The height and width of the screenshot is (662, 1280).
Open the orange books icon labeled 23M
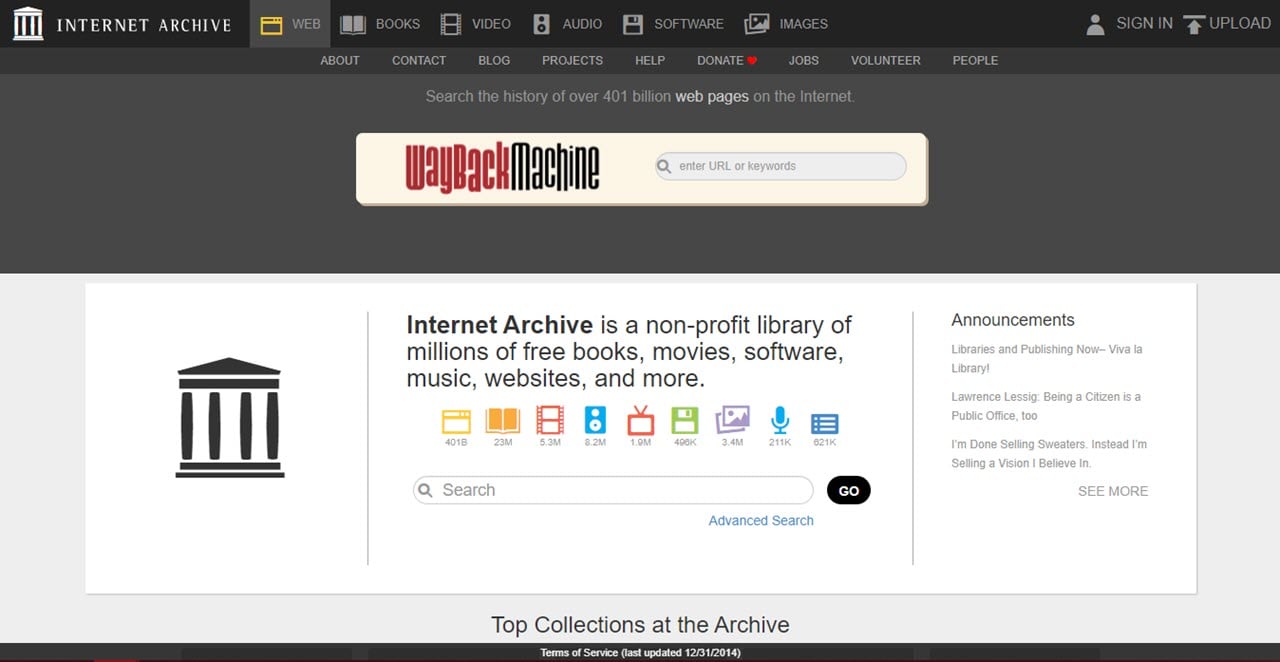point(503,420)
